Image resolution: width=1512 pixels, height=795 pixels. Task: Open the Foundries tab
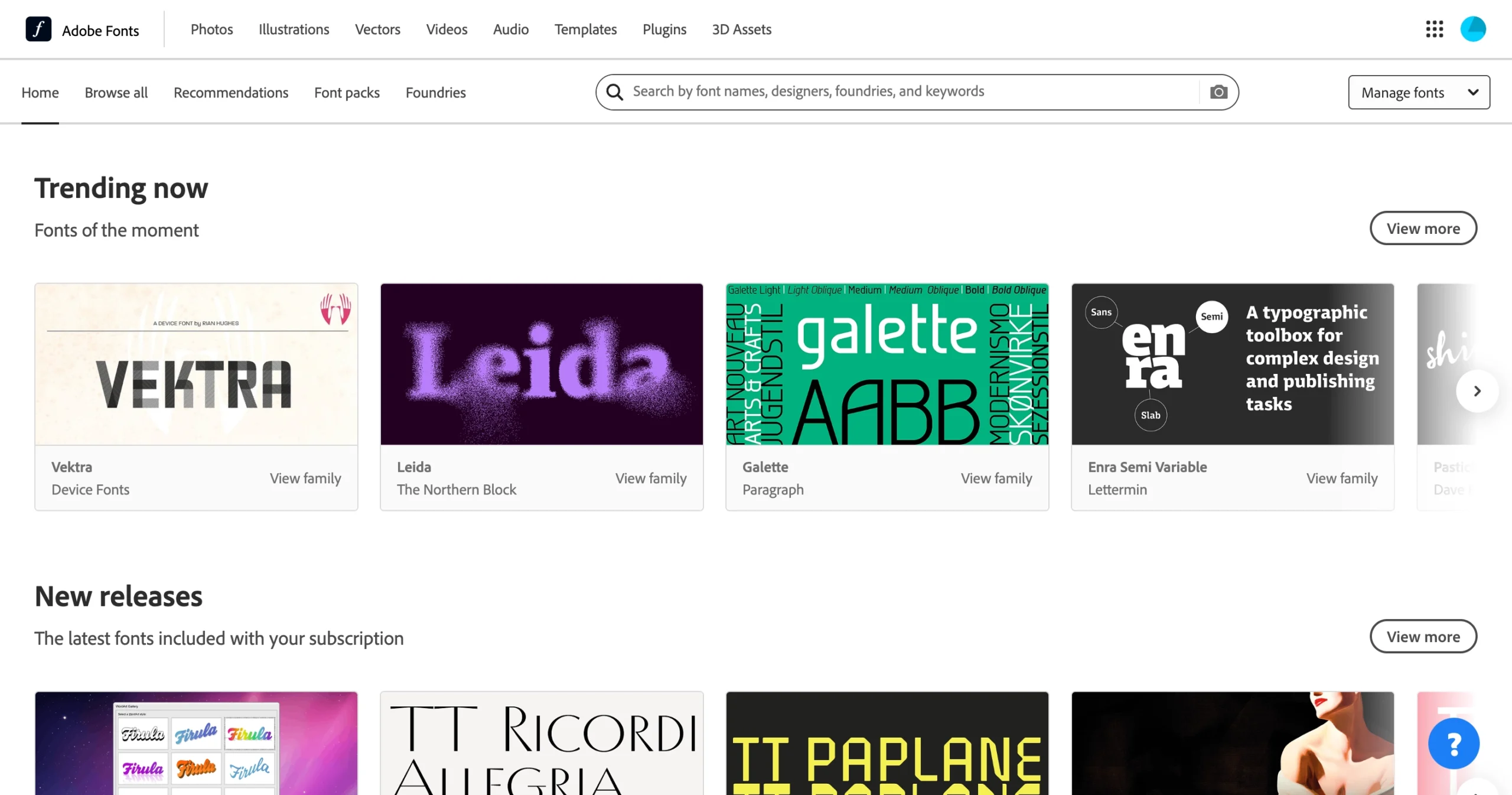tap(435, 92)
